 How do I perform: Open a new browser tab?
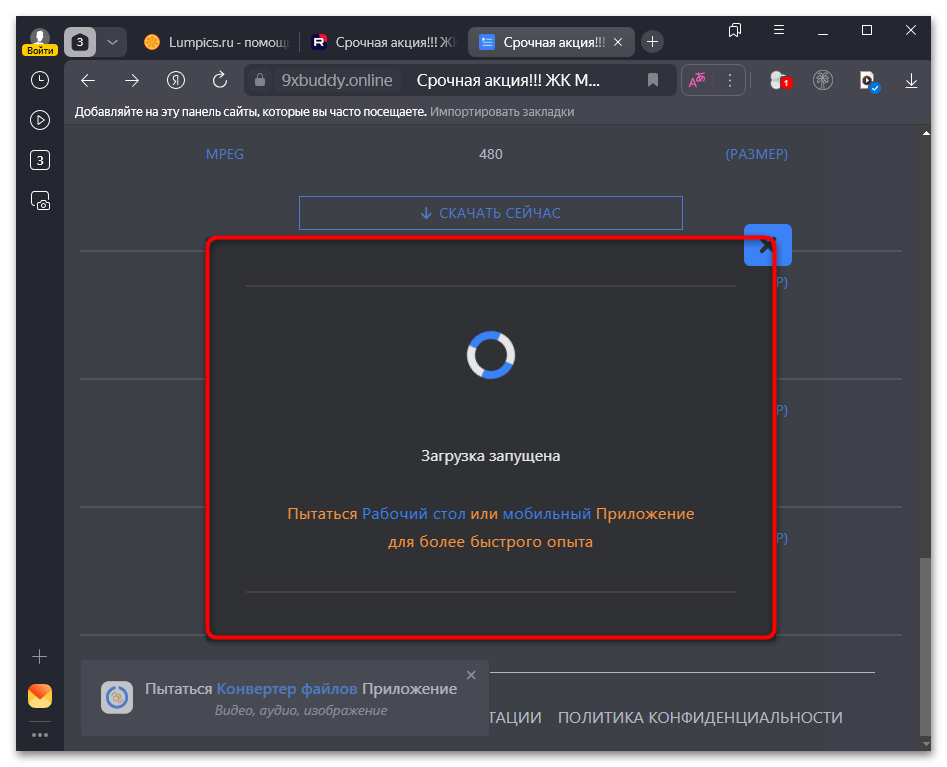pos(652,42)
